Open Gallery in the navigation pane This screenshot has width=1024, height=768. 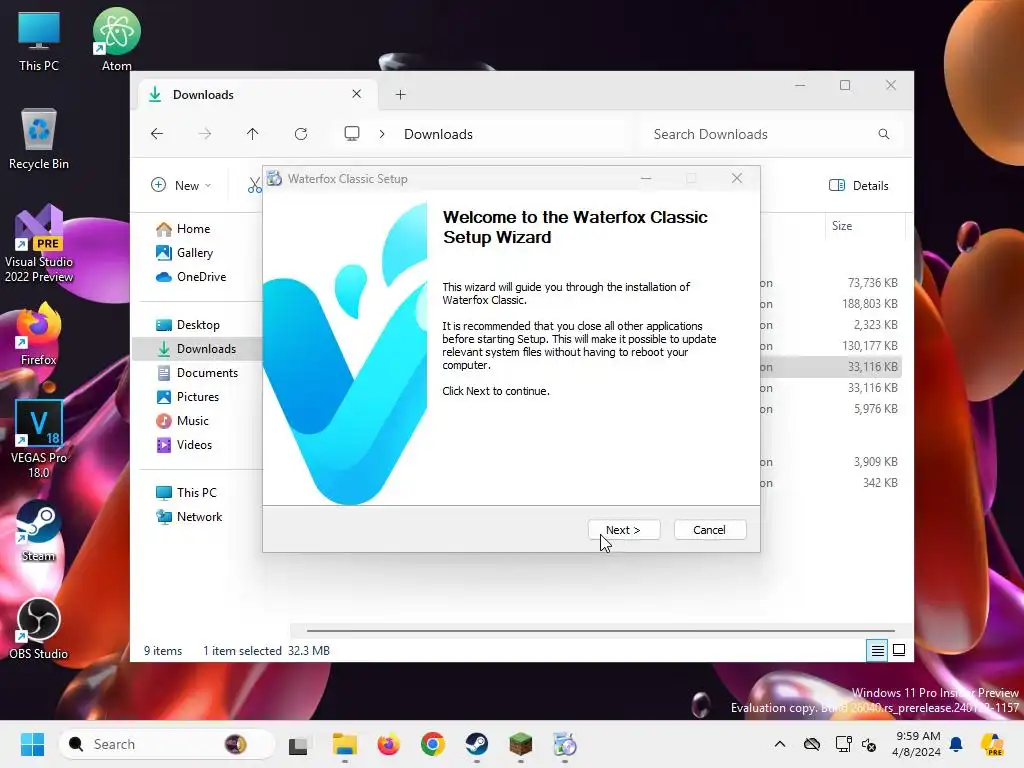195,253
